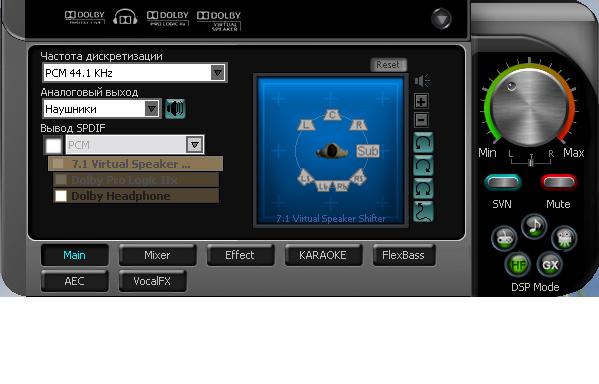Viewport: 599px width, 384px height.
Task: Click the Sub speaker in shifter panel
Action: click(367, 151)
